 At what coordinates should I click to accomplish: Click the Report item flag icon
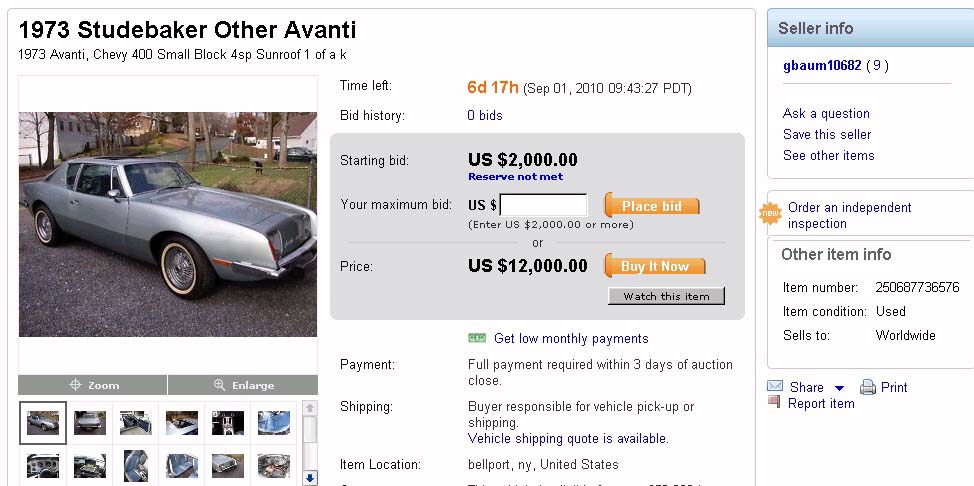(773, 402)
